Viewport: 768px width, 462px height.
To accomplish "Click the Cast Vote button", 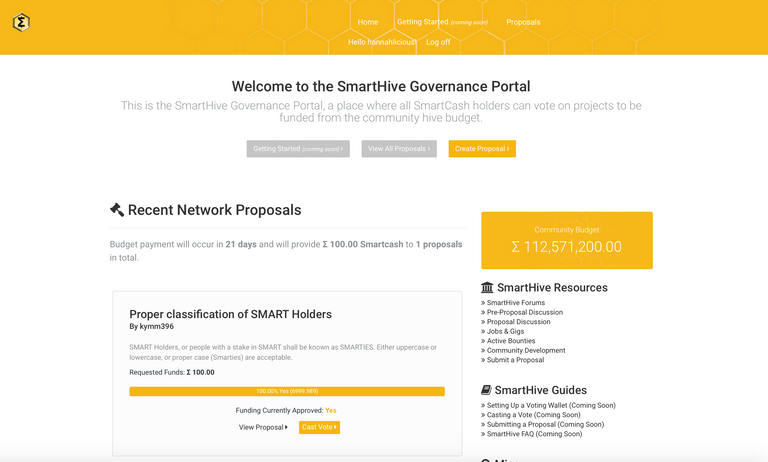I will click(x=319, y=427).
